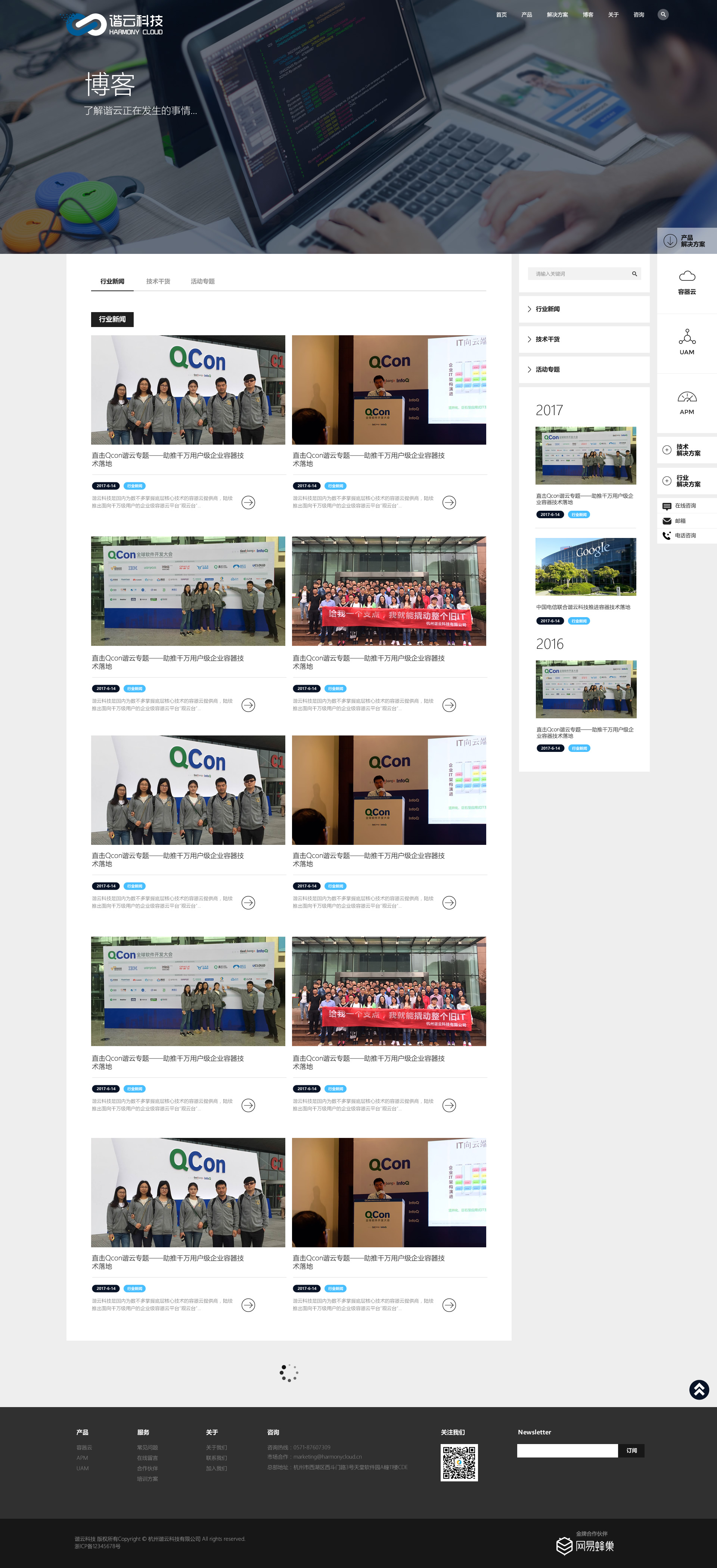Open footer link 联系我们
The image size is (717, 1568).
click(216, 1458)
